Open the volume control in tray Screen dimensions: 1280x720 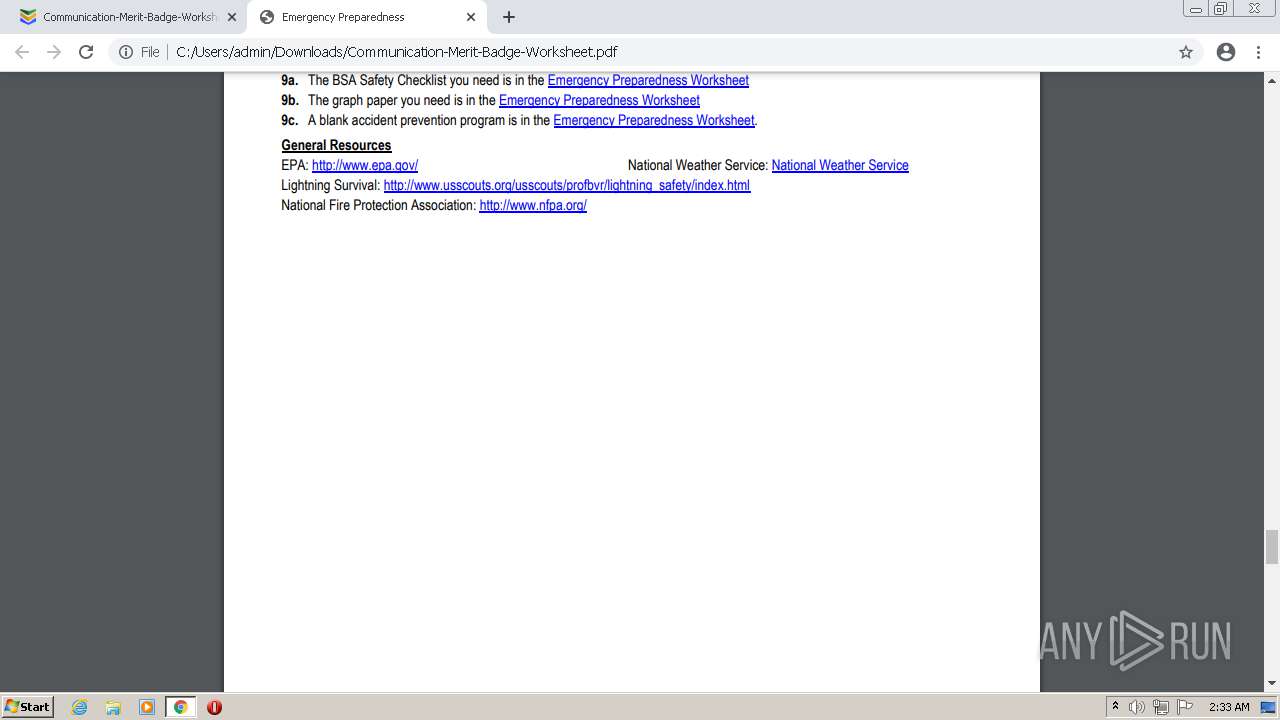[1137, 707]
